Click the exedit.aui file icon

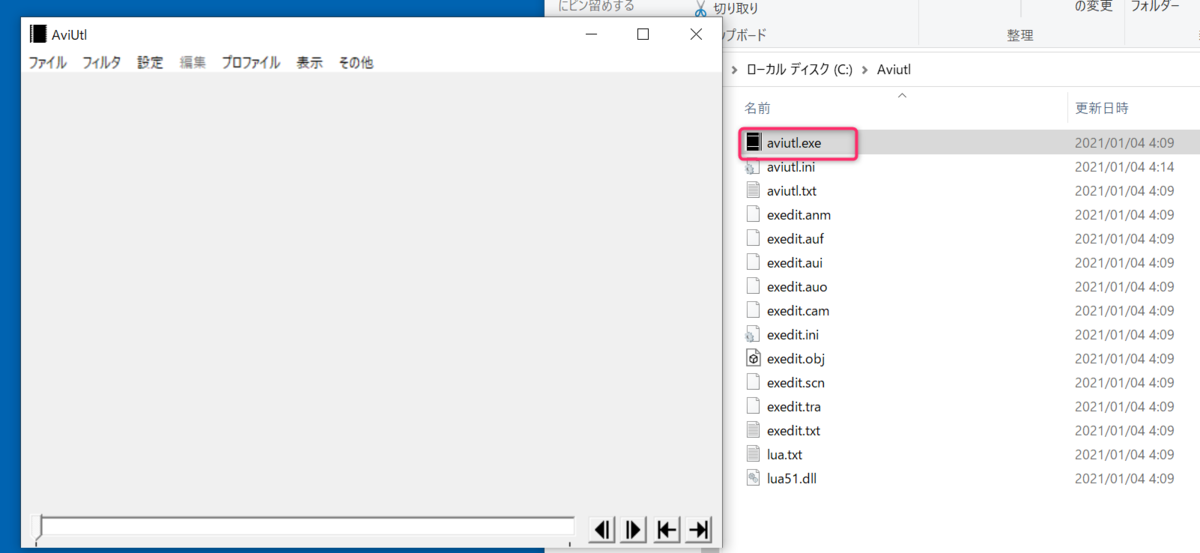(754, 263)
